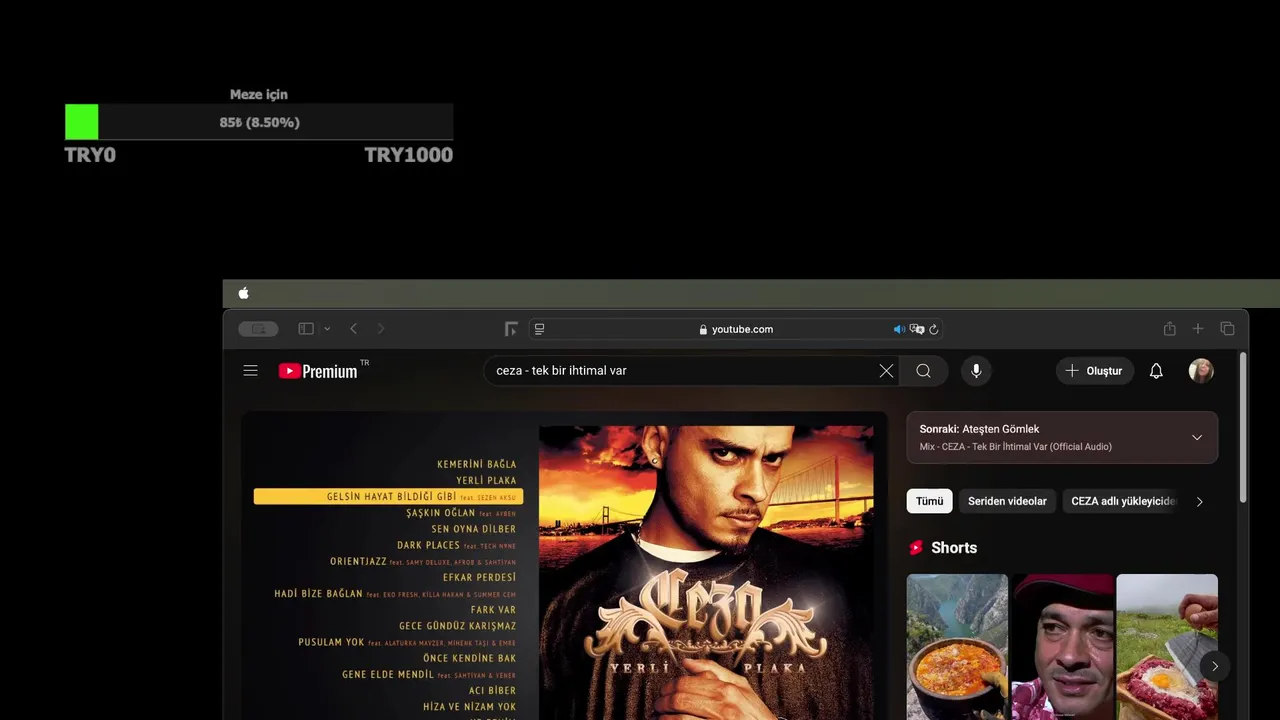This screenshot has width=1280, height=720.
Task: Click Mix - CEZA - Tek Bir İhtimal Var text
Action: click(x=1015, y=447)
